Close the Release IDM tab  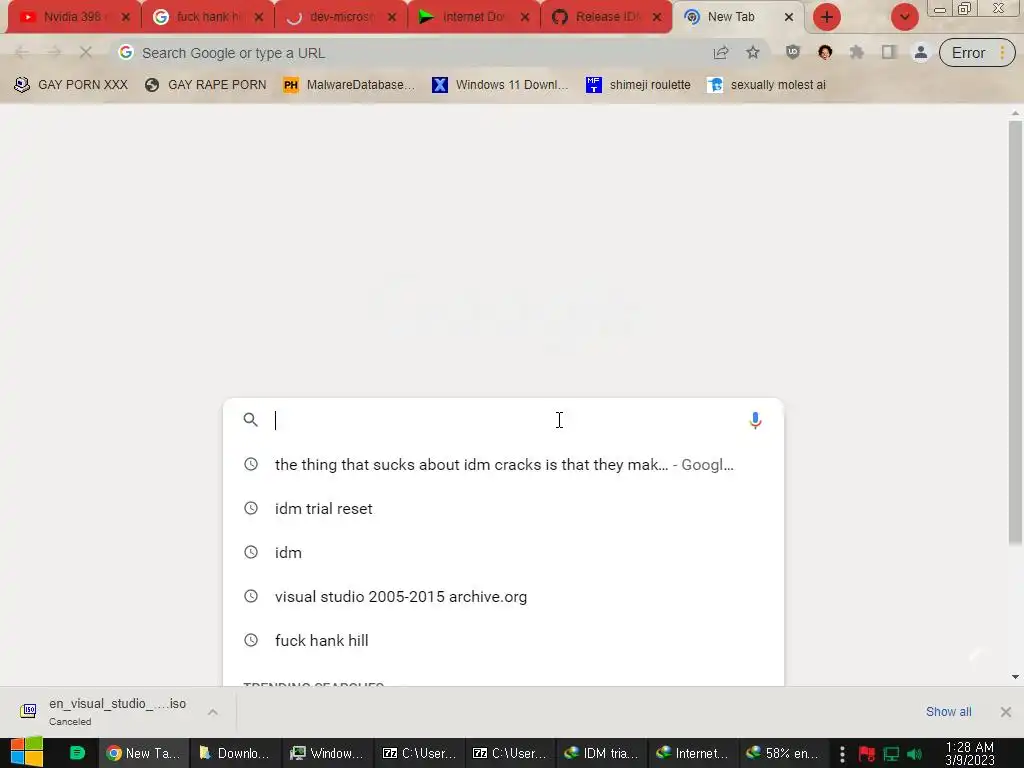coord(658,17)
